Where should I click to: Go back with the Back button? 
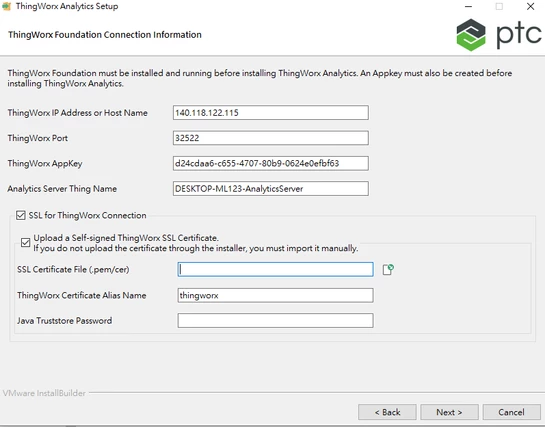(x=387, y=412)
